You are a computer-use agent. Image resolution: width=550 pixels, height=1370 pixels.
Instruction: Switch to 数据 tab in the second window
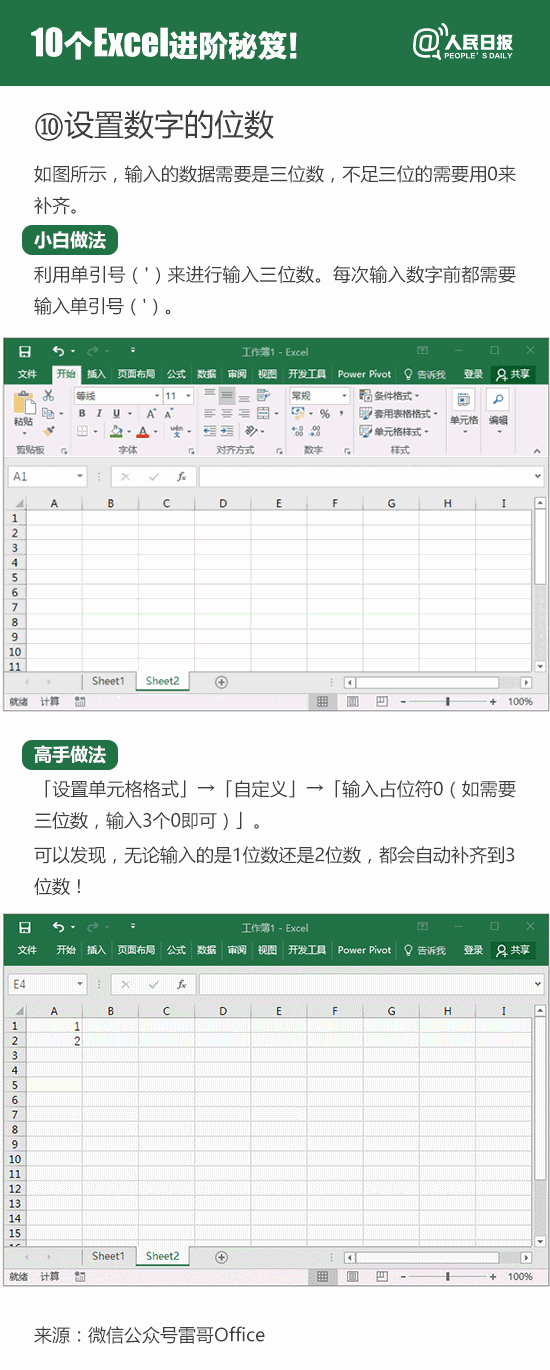(206, 950)
